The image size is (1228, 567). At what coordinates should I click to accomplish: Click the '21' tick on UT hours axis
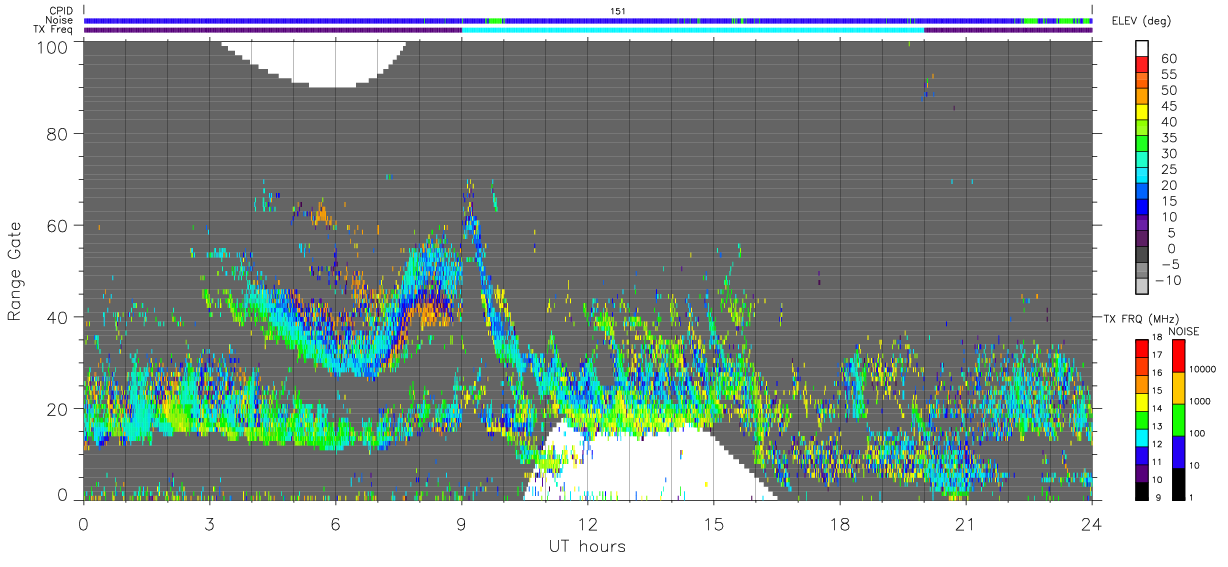tap(966, 524)
